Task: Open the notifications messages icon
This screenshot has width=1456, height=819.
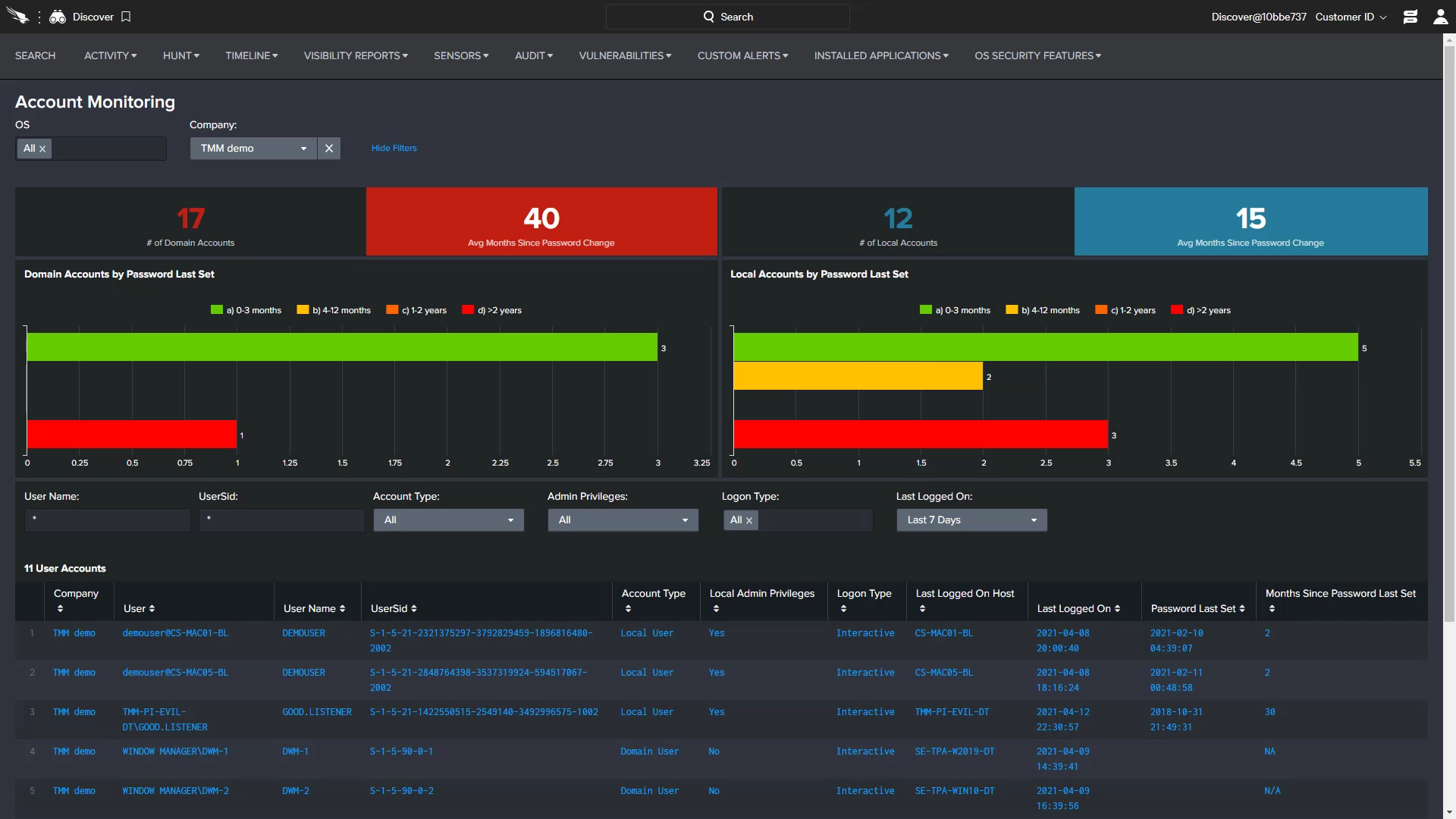Action: pyautogui.click(x=1410, y=17)
